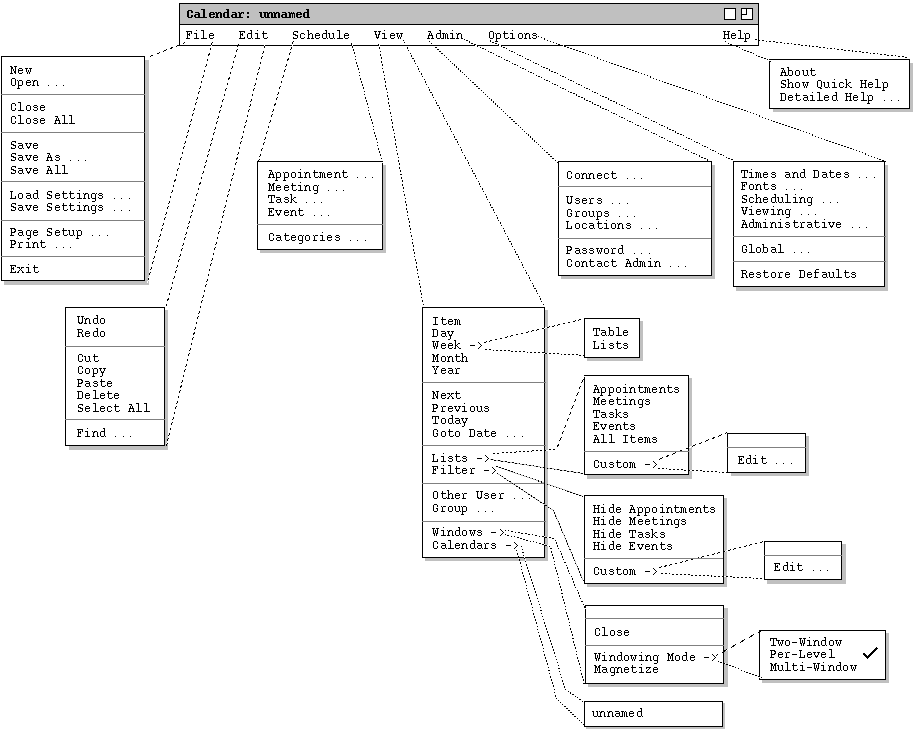Choose the Two-Window windowing mode

(x=806, y=642)
